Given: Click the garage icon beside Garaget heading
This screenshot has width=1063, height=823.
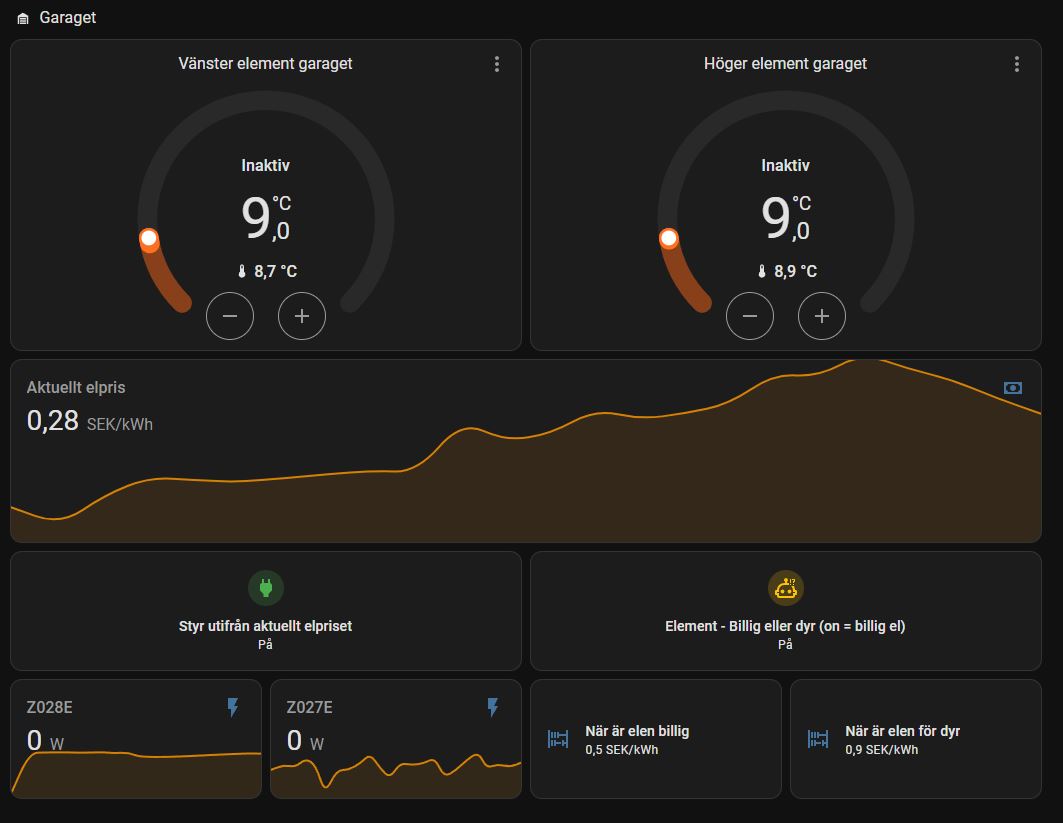Looking at the screenshot, I should tap(23, 18).
